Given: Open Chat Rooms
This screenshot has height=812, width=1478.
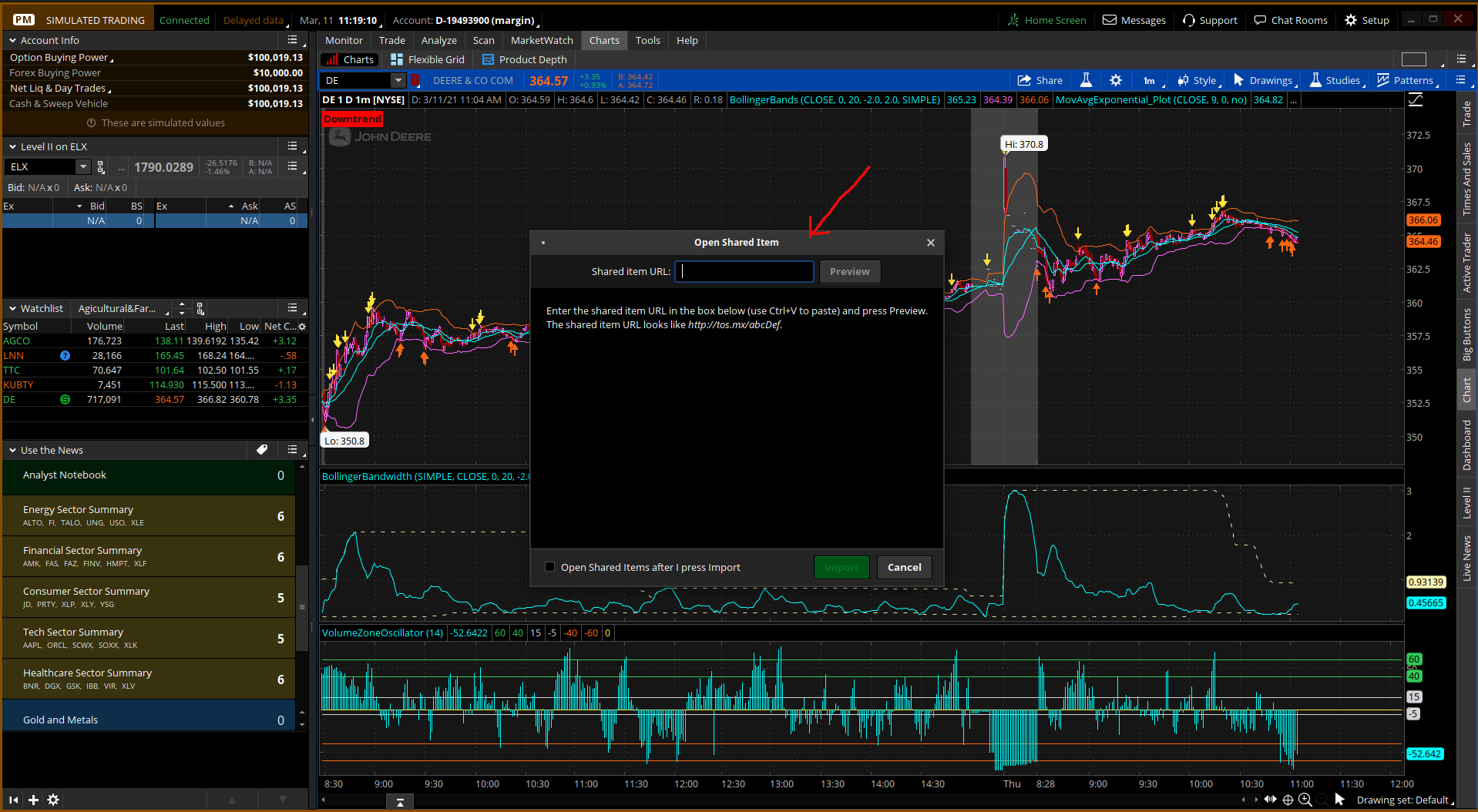Looking at the screenshot, I should [x=1291, y=20].
